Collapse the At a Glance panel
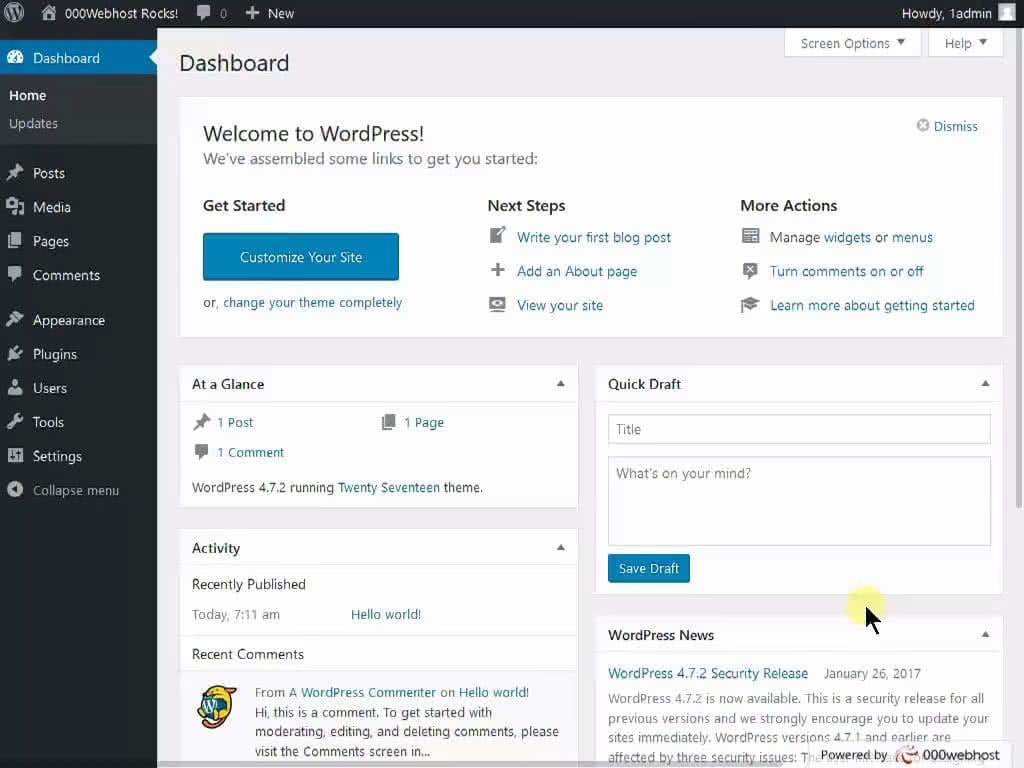 [560, 384]
